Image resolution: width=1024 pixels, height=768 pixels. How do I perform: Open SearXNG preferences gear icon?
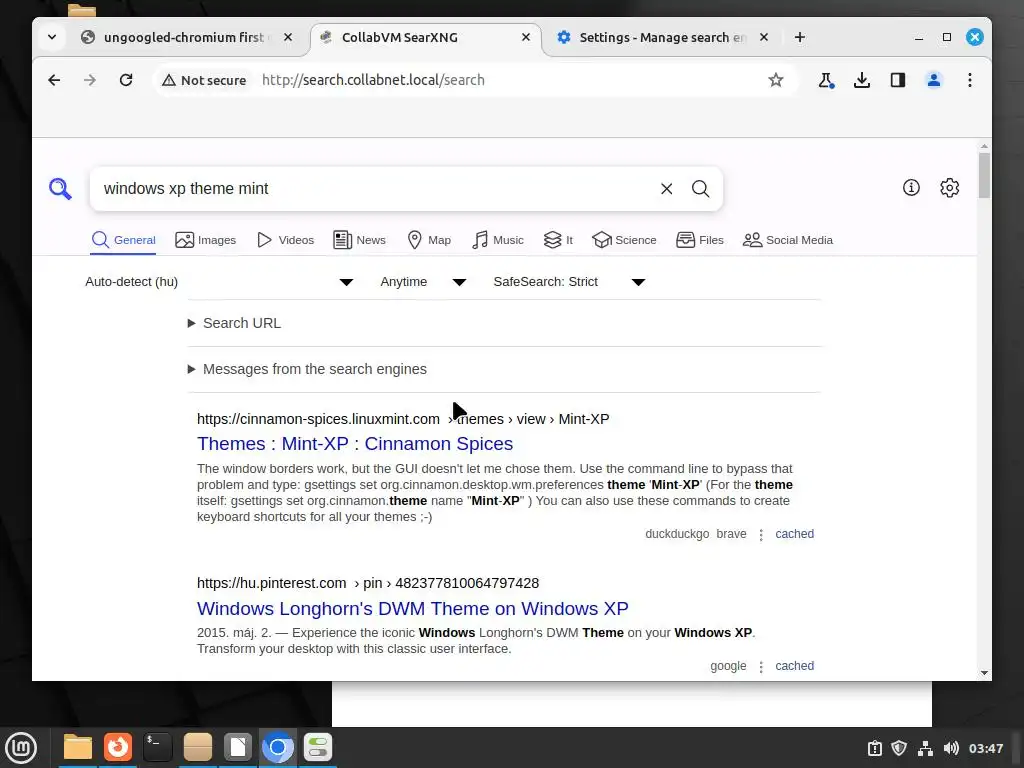[x=950, y=187]
